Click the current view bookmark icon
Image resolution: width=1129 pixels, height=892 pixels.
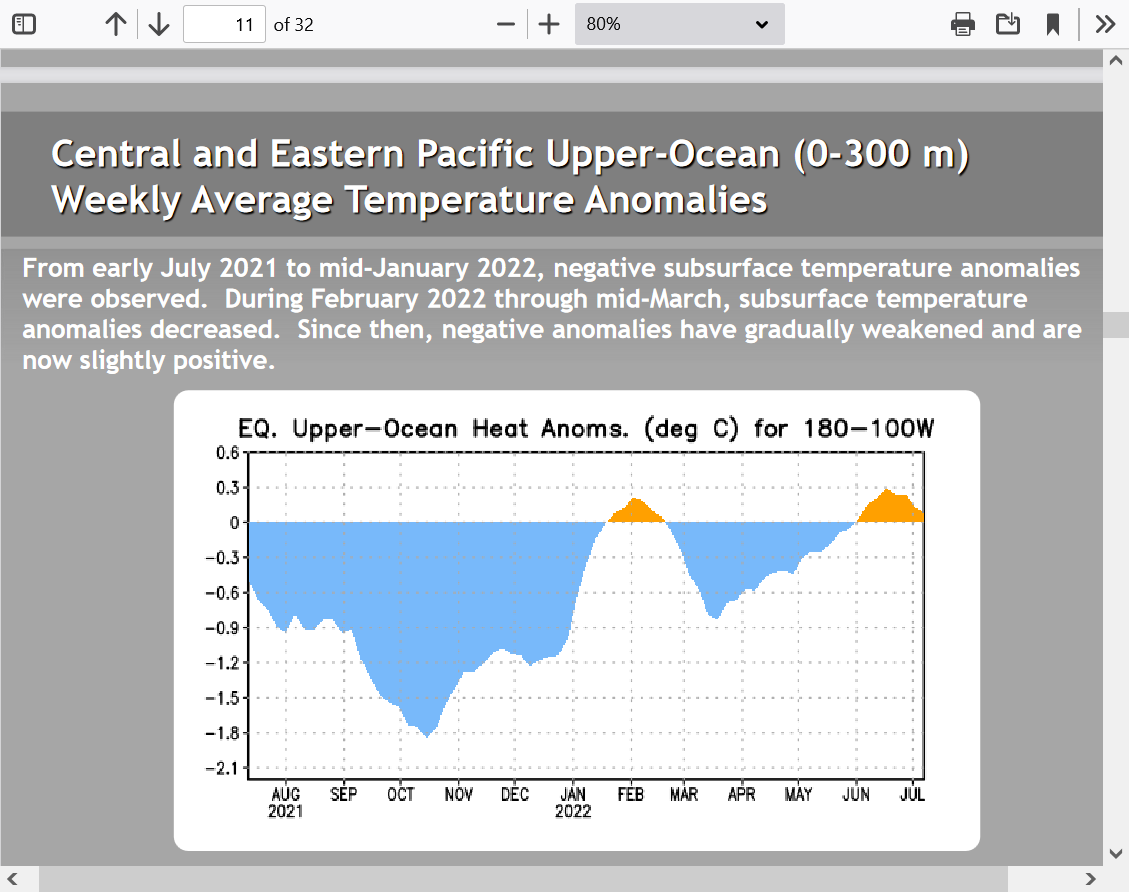pyautogui.click(x=1053, y=24)
